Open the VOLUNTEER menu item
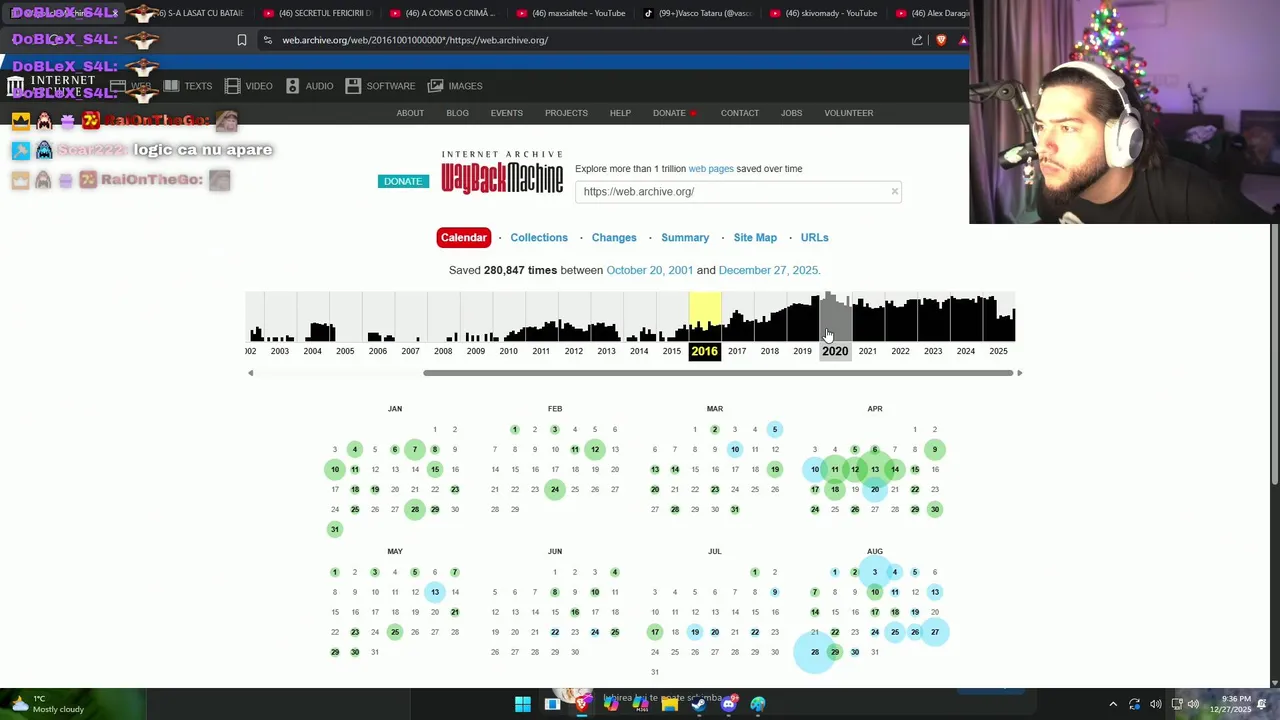Image resolution: width=1280 pixels, height=720 pixels. (x=849, y=113)
